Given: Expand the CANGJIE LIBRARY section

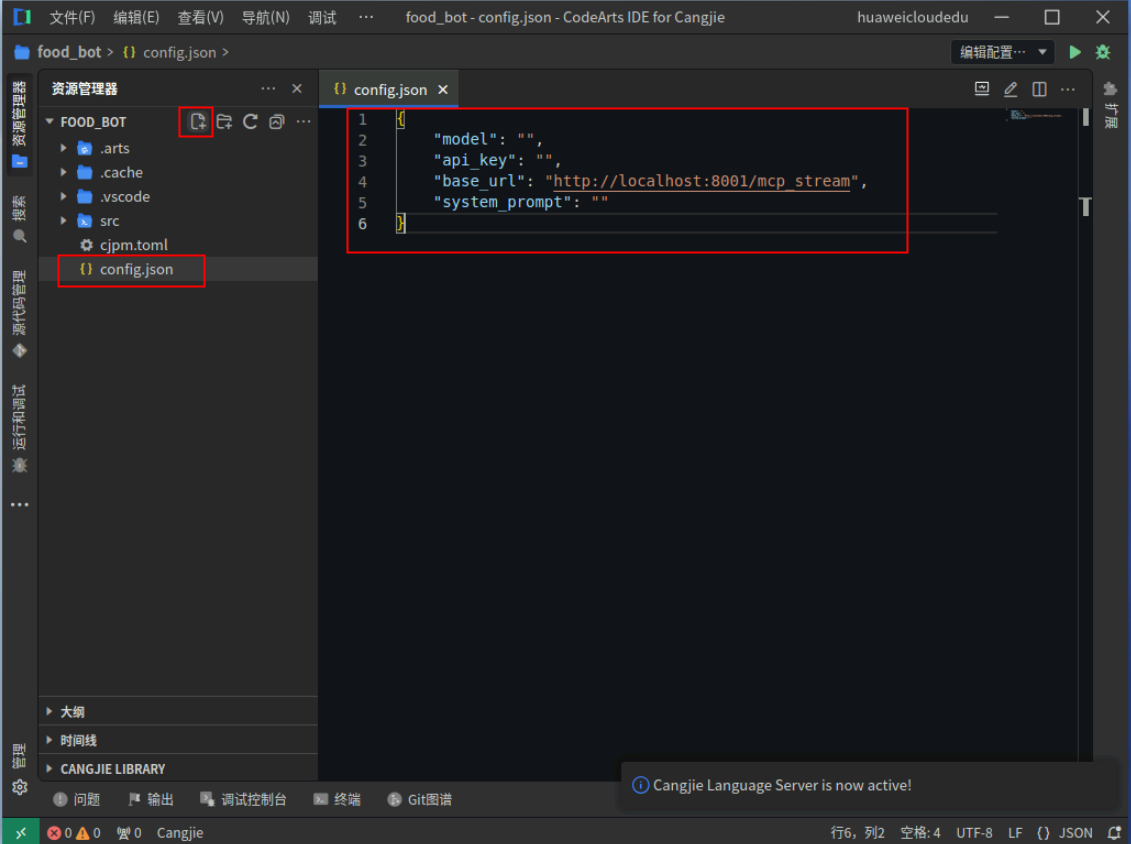Looking at the screenshot, I should coord(177,768).
